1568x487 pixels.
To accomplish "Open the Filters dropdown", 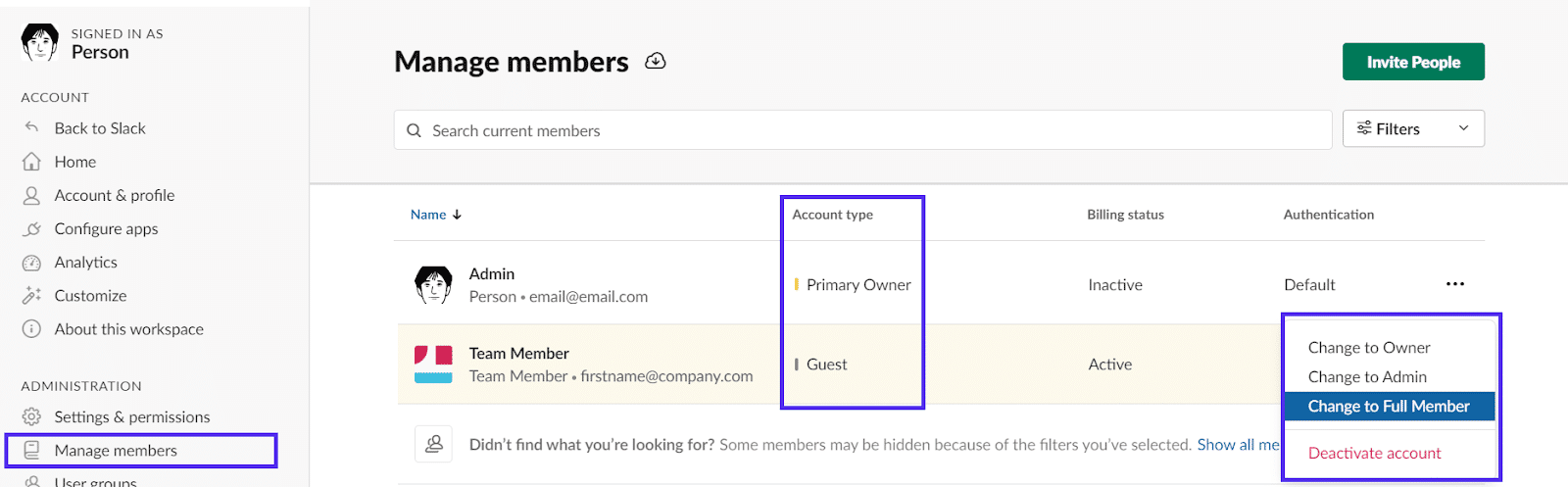I will pos(1413,129).
